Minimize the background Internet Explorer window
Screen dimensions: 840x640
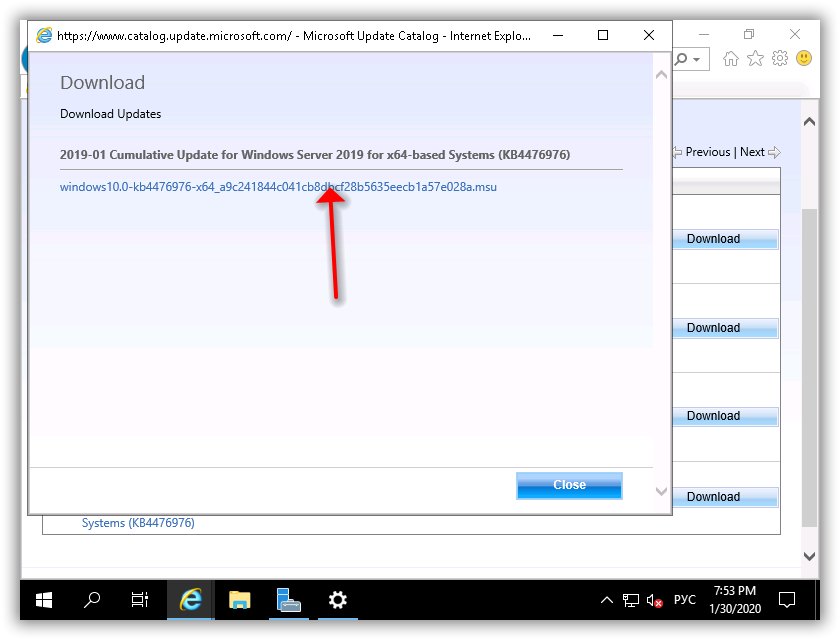[x=704, y=34]
